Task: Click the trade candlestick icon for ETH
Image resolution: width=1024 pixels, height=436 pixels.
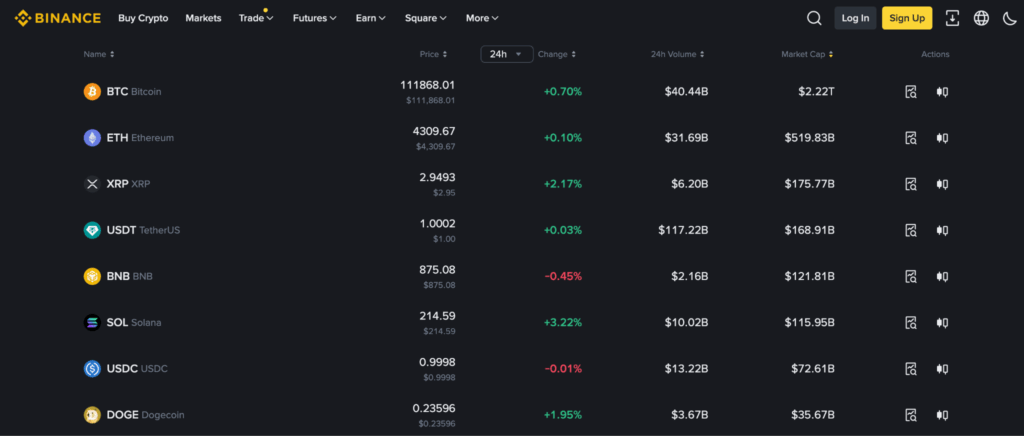Action: [x=941, y=138]
